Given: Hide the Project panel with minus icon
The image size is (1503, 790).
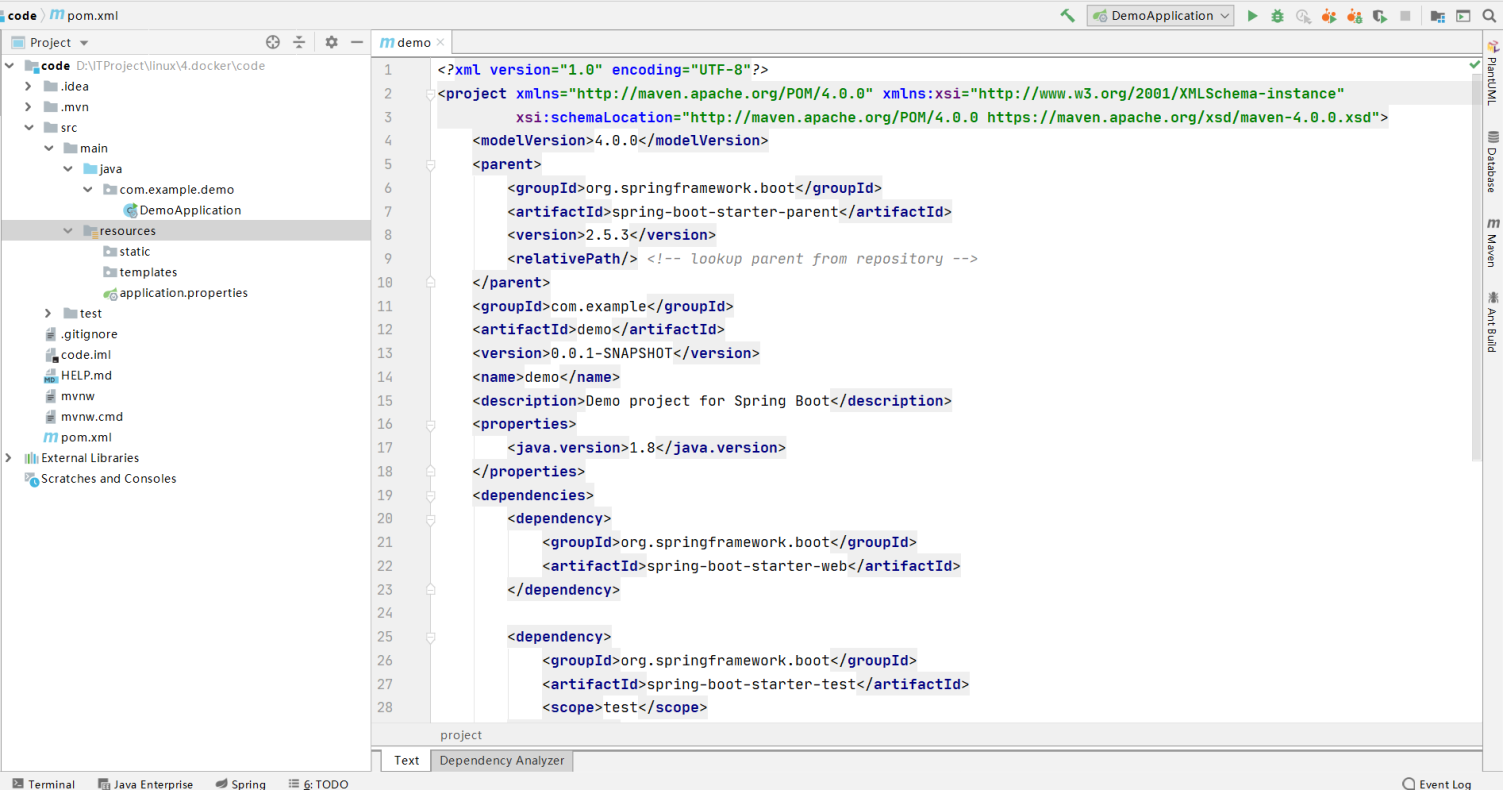Looking at the screenshot, I should tap(356, 42).
